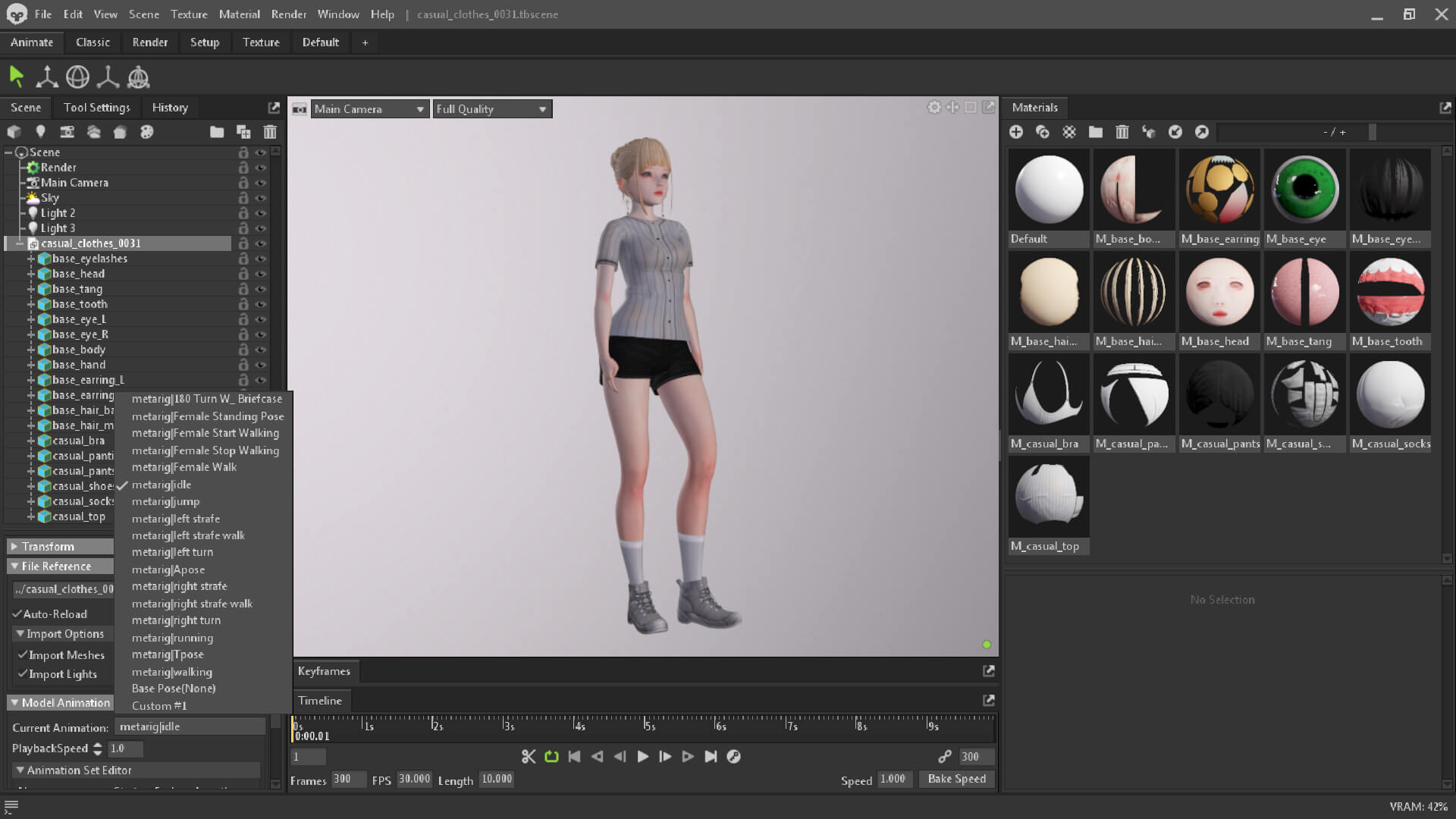Hide the Sky object with eye icon
This screenshot has height=819, width=1456.
click(261, 198)
